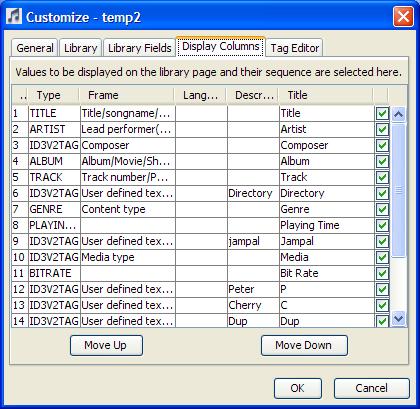Toggle the Genre row checkbox
Image resolution: width=420 pixels, height=409 pixels.
382,210
